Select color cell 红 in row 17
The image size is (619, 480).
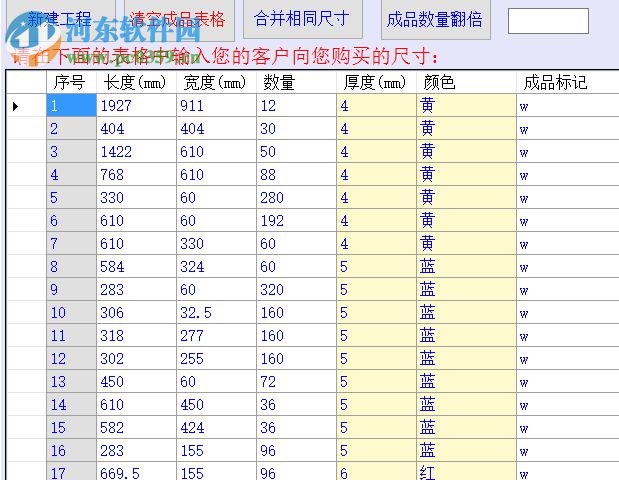pos(466,472)
